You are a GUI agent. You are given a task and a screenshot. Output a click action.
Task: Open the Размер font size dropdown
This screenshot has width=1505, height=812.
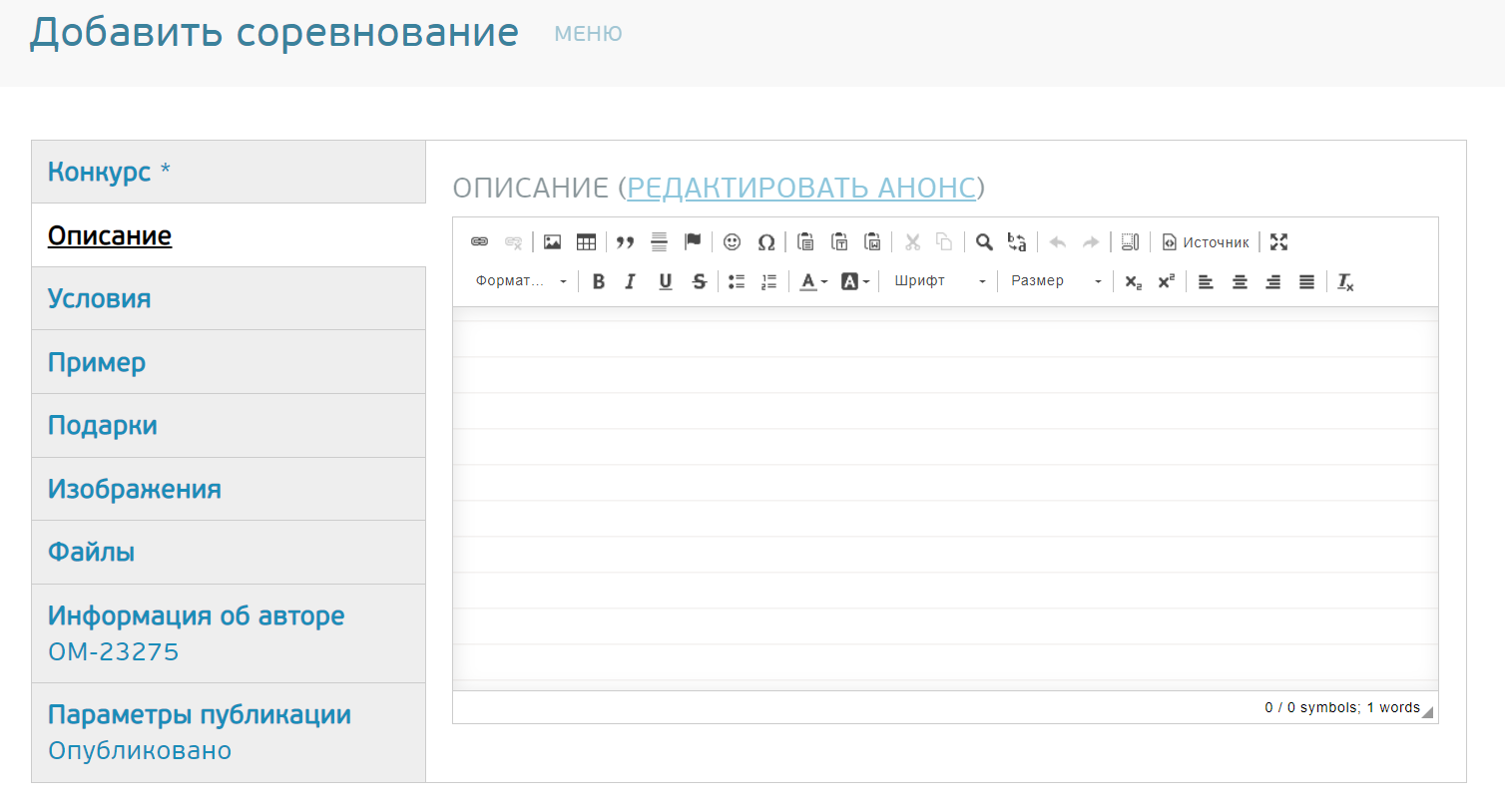click(1055, 281)
